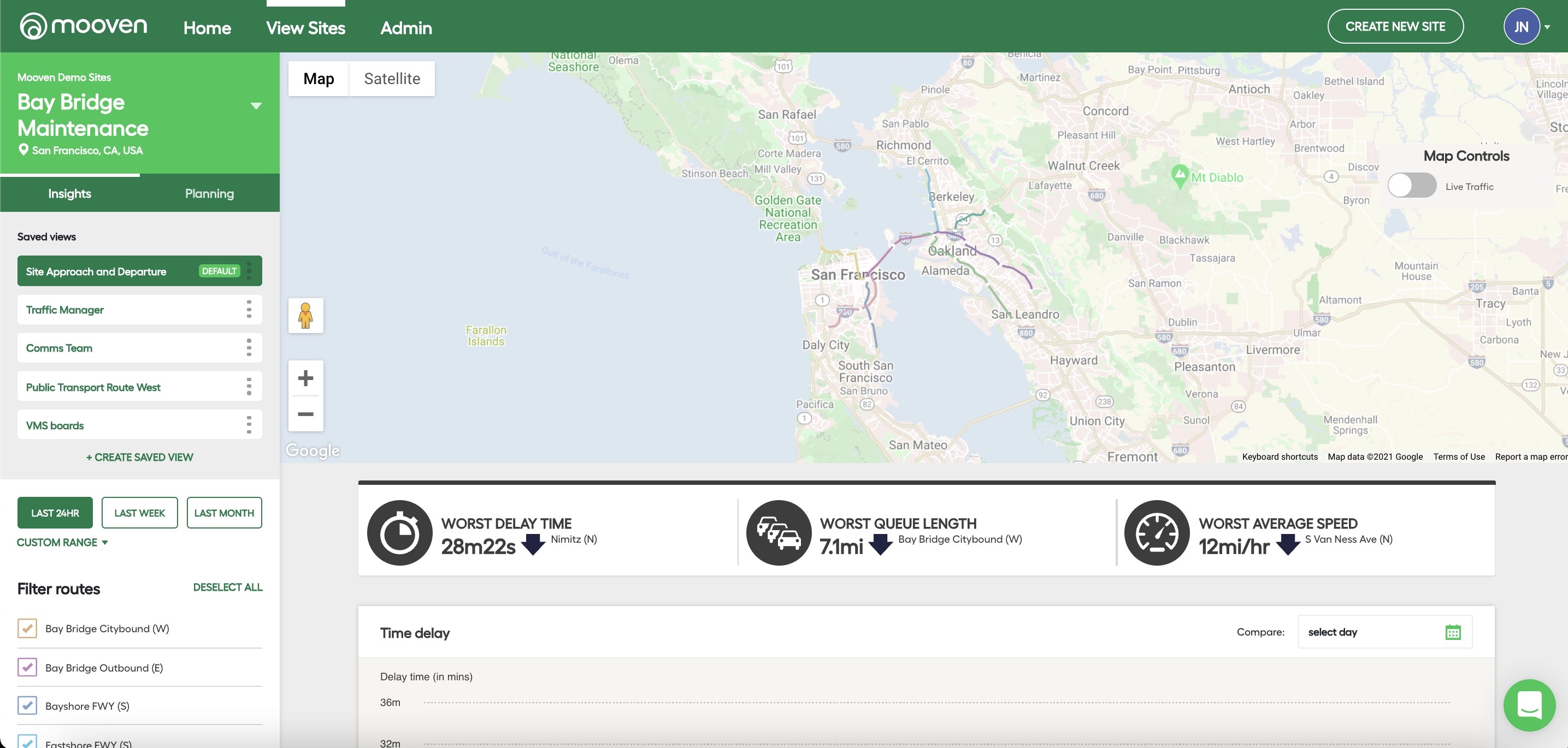Switch to the Planning tab

click(209, 193)
